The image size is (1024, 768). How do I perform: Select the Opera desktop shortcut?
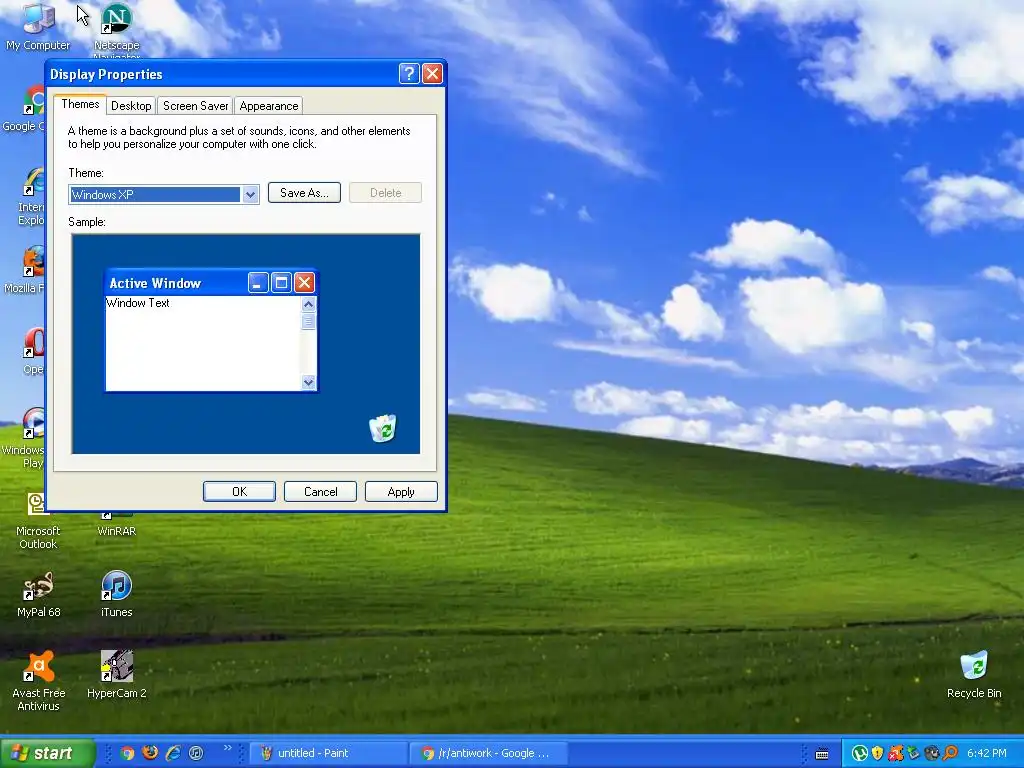33,351
